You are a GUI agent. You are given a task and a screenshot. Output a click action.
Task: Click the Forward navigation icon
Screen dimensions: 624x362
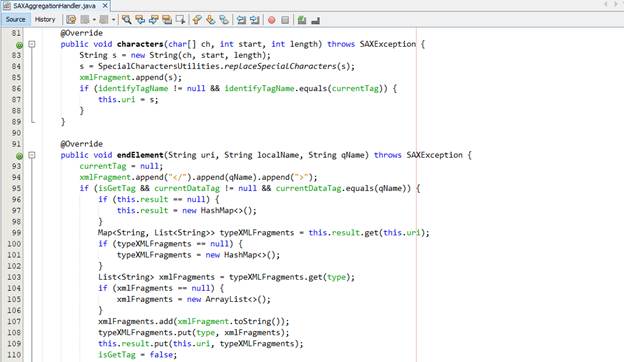pos(104,19)
